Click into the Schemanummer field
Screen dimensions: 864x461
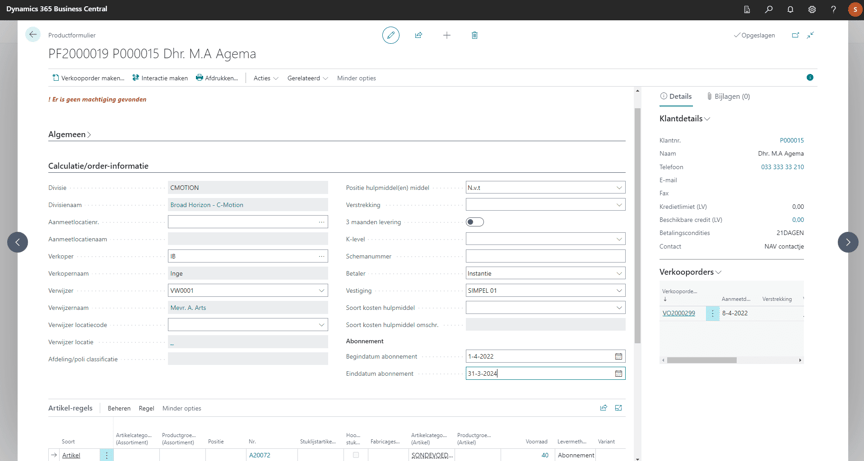[546, 256]
